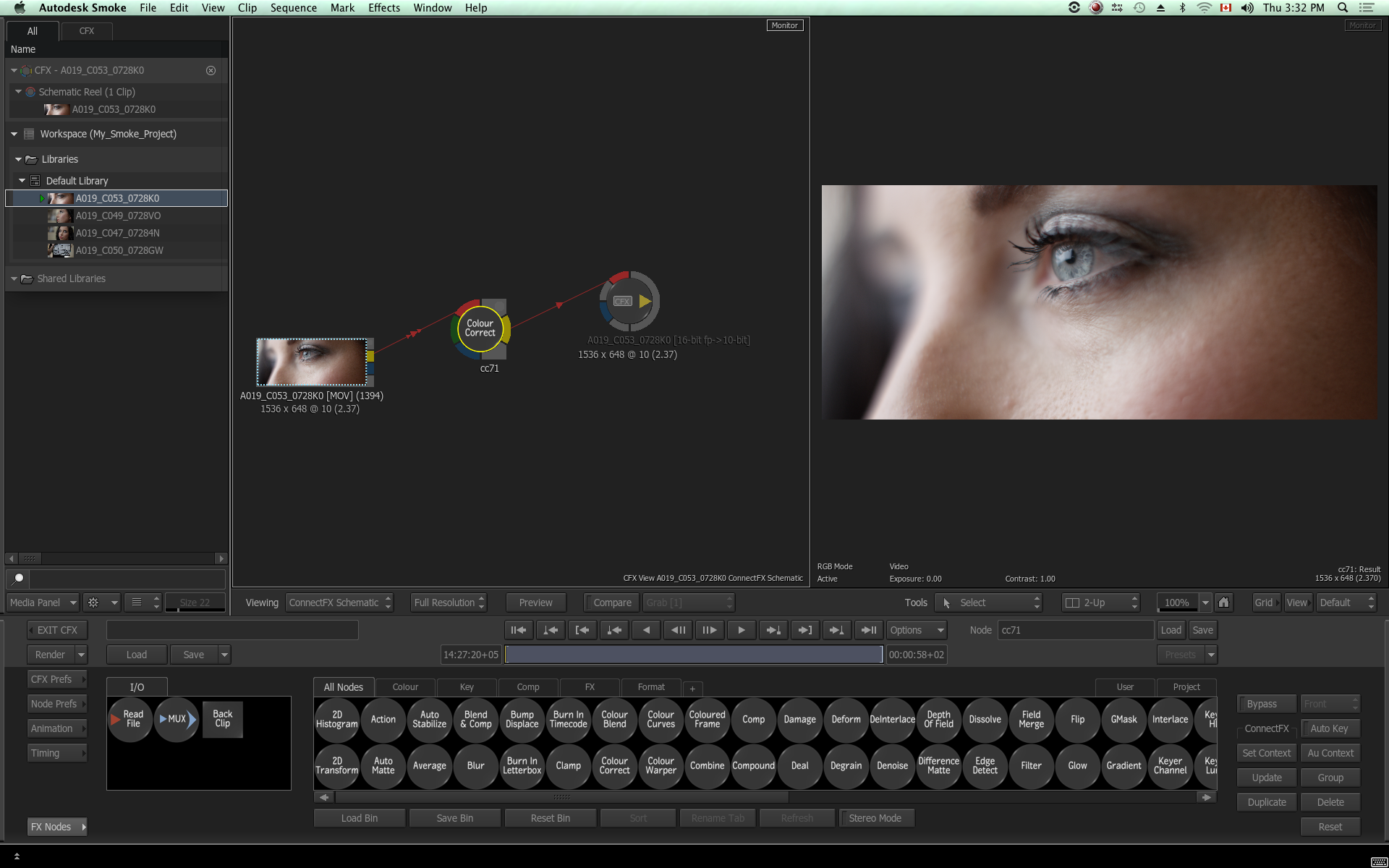The image size is (1389, 868).
Task: Open the Viewing ConnectFX Schematic dropdown
Action: click(339, 603)
